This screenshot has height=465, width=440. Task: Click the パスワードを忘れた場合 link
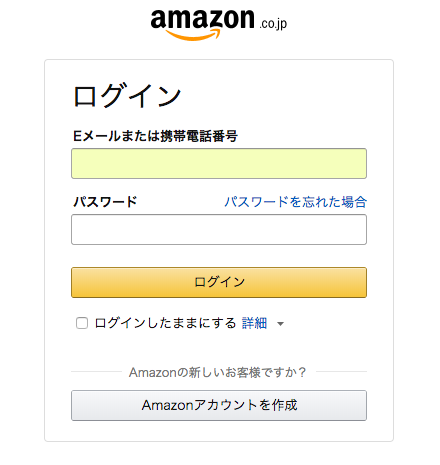(x=295, y=202)
